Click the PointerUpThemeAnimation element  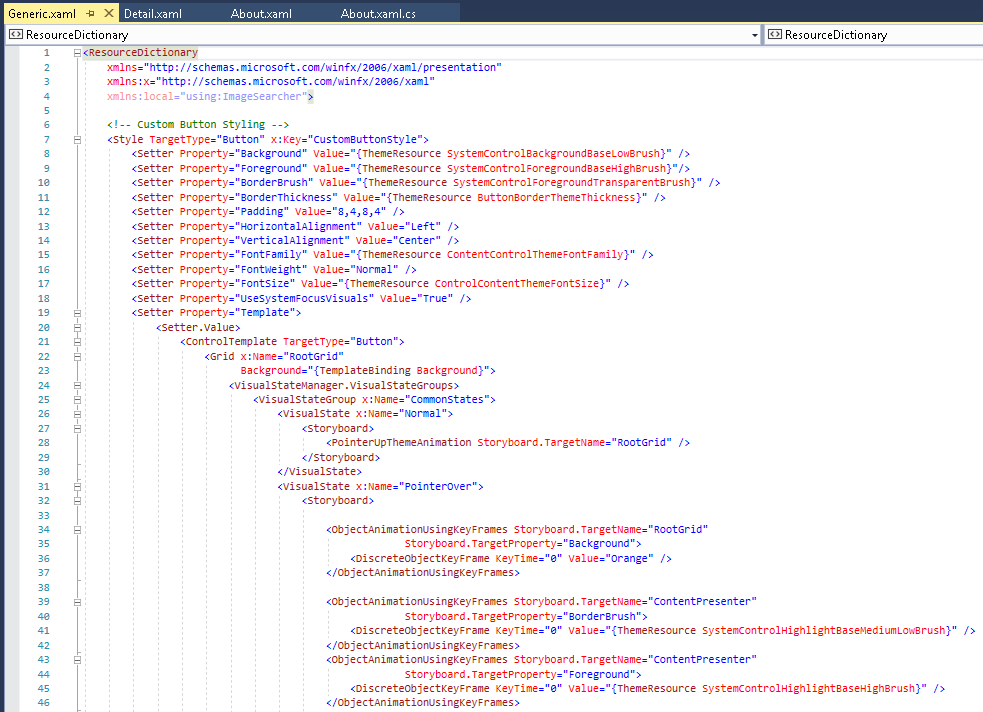tap(401, 442)
